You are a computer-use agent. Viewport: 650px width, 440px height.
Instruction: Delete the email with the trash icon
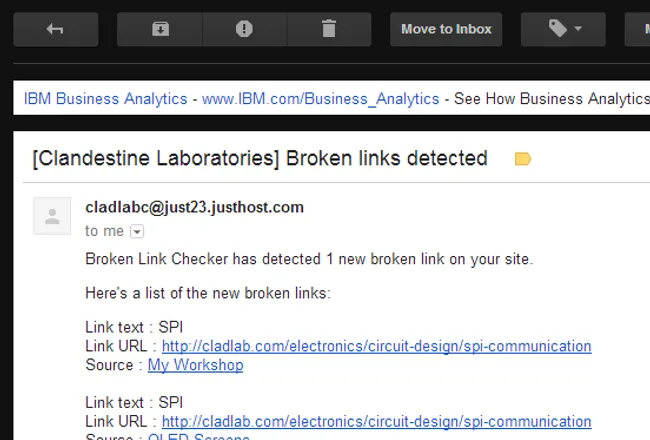click(x=329, y=30)
